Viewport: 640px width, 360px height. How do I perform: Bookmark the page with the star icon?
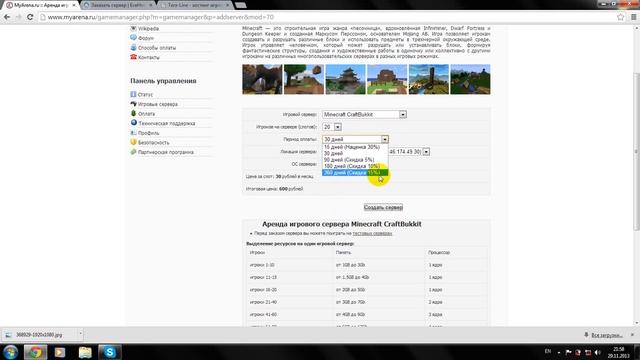620,17
